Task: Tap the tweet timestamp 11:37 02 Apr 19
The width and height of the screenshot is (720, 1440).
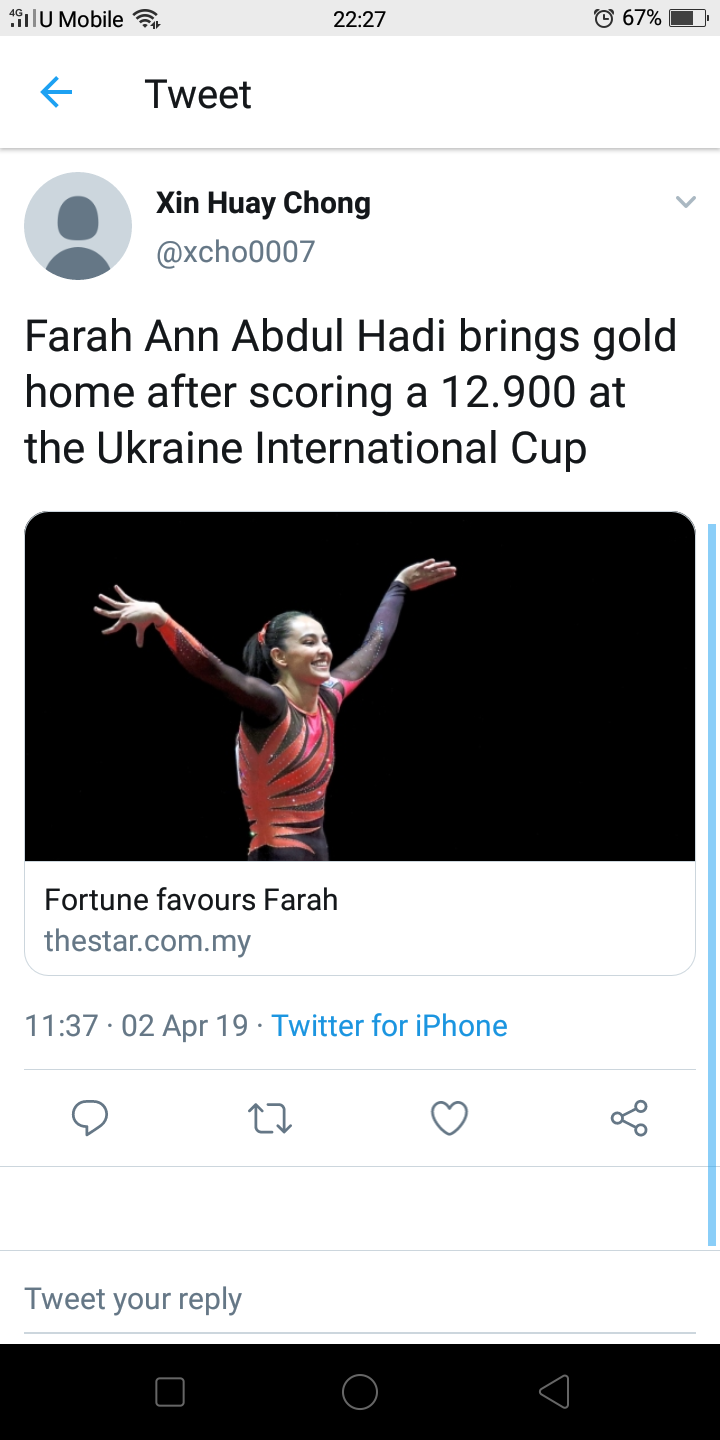Action: 136,1026
